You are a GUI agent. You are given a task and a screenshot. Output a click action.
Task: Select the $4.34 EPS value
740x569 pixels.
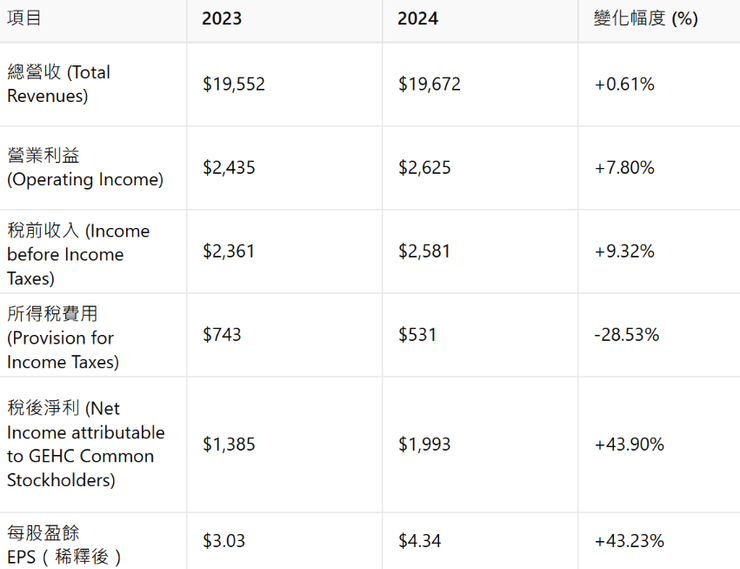click(419, 541)
